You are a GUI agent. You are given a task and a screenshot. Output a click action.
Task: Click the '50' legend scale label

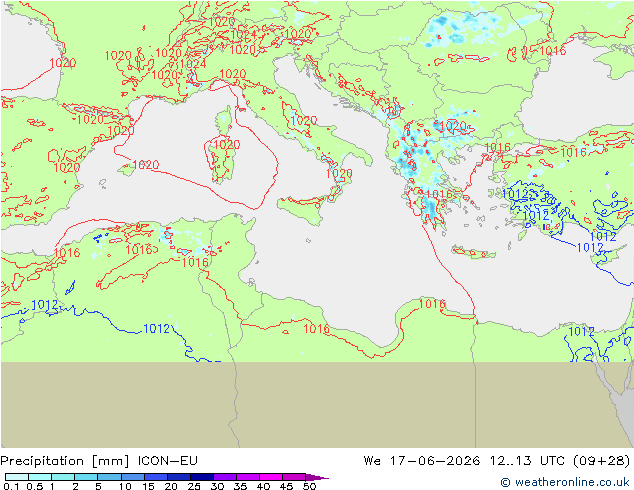[309, 486]
